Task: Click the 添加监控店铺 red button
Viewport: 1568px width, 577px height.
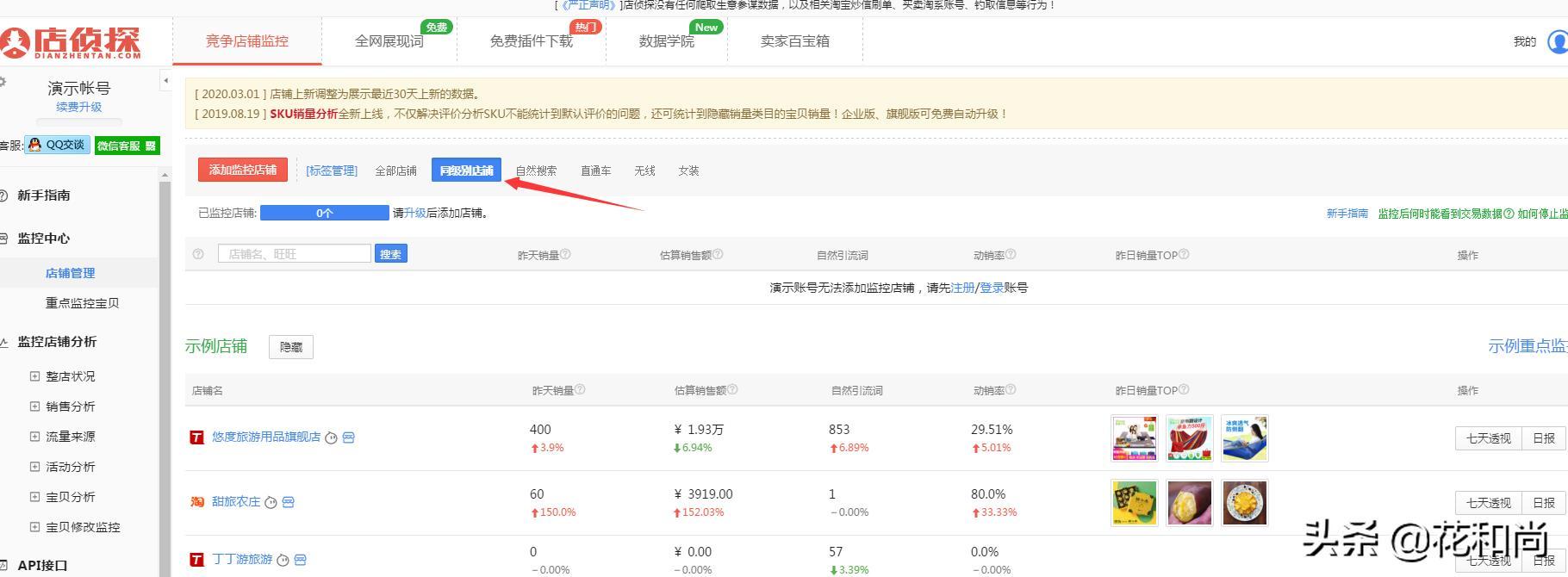Action: pyautogui.click(x=243, y=170)
